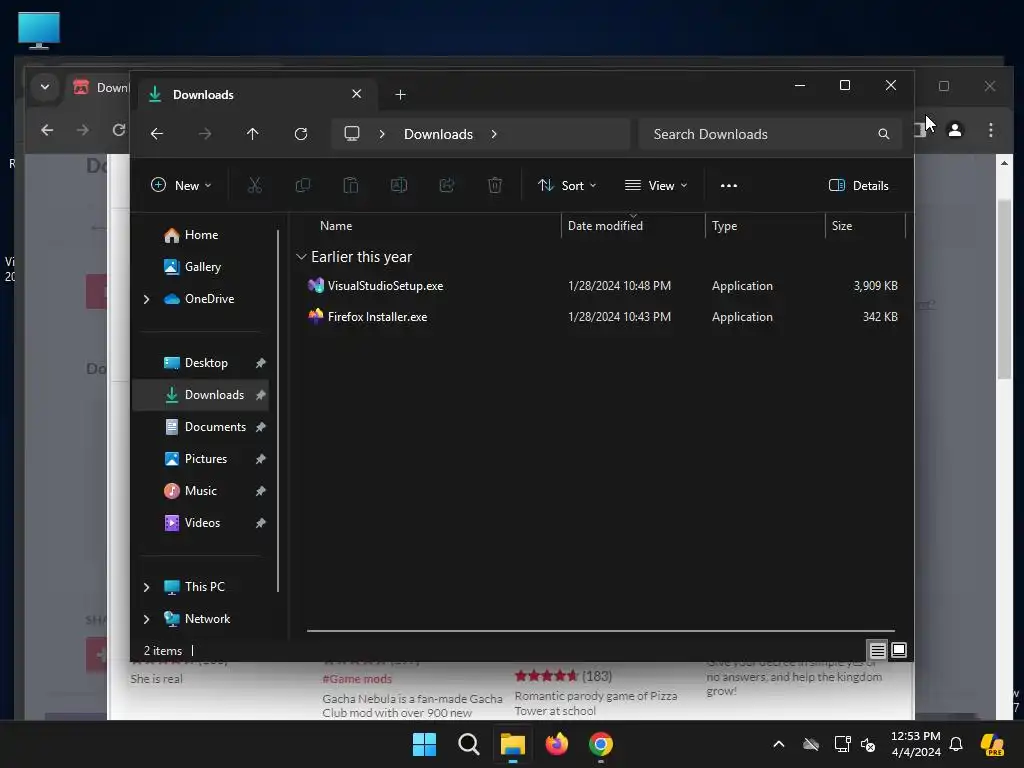Unpin Desktop from Quick access
The height and width of the screenshot is (768, 1024).
point(261,363)
